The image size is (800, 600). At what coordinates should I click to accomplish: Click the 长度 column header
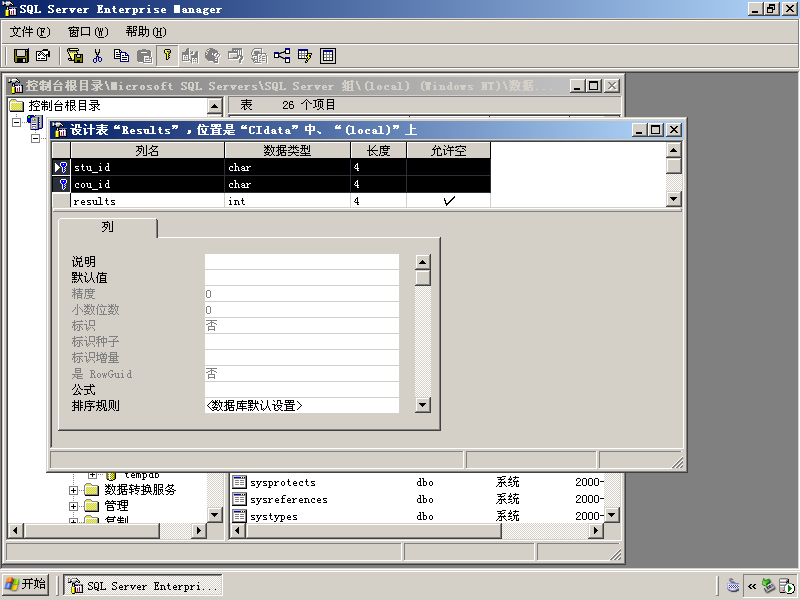379,151
